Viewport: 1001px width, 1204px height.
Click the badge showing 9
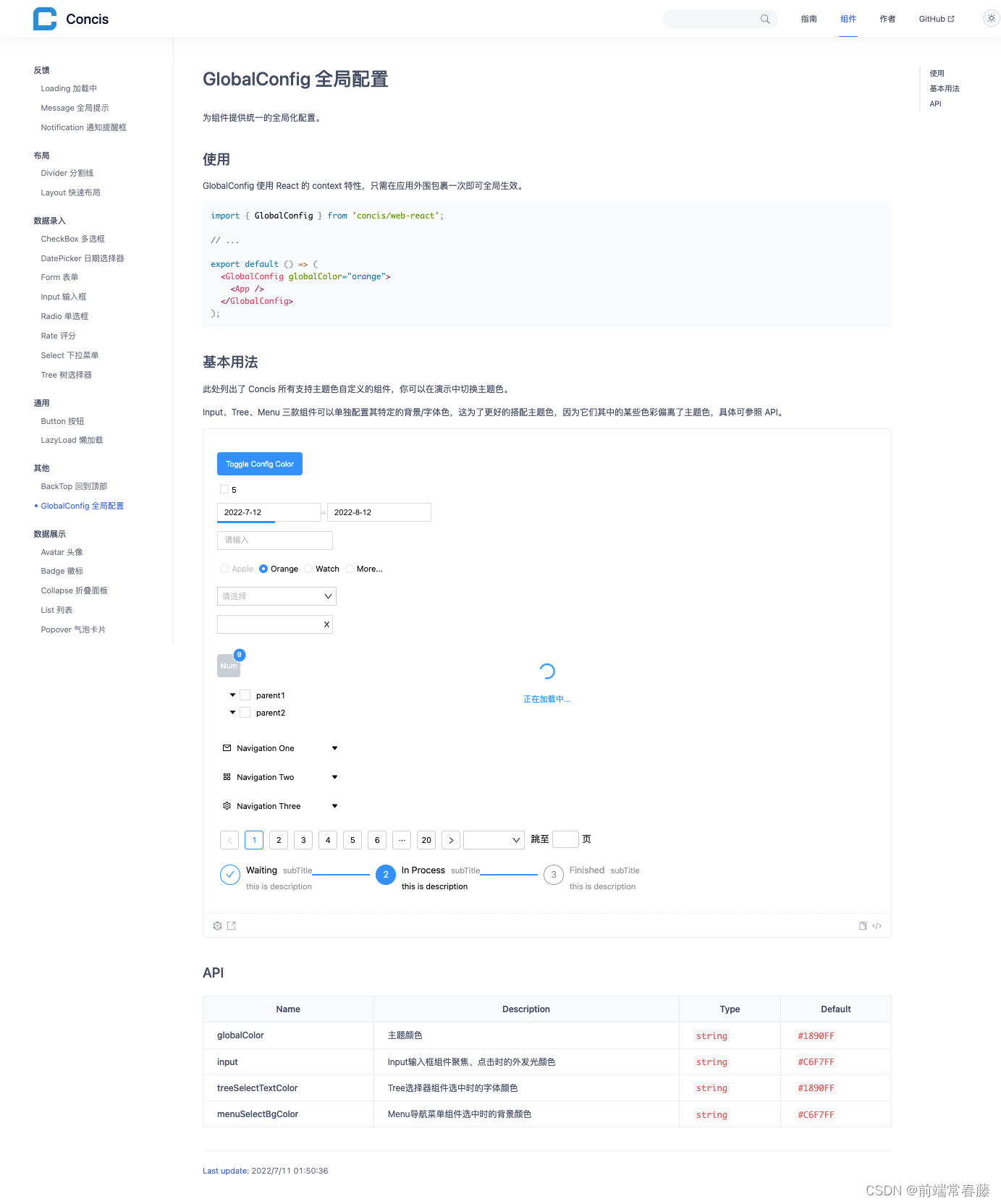240,655
